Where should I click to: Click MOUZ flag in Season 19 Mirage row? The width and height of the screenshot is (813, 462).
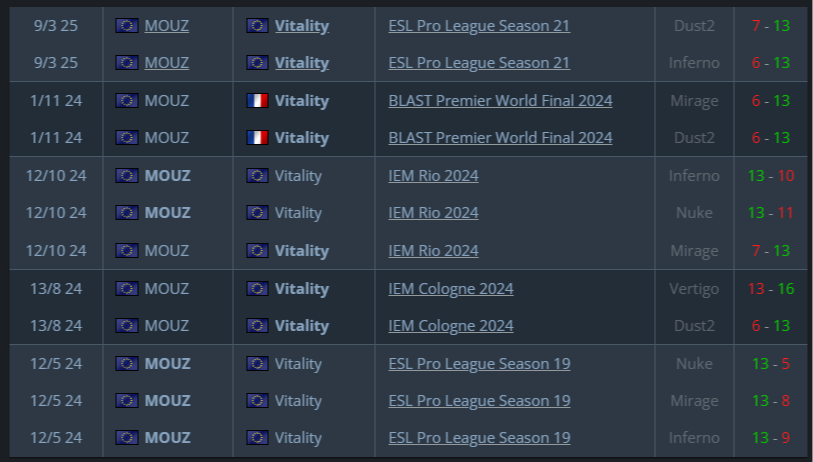click(127, 401)
